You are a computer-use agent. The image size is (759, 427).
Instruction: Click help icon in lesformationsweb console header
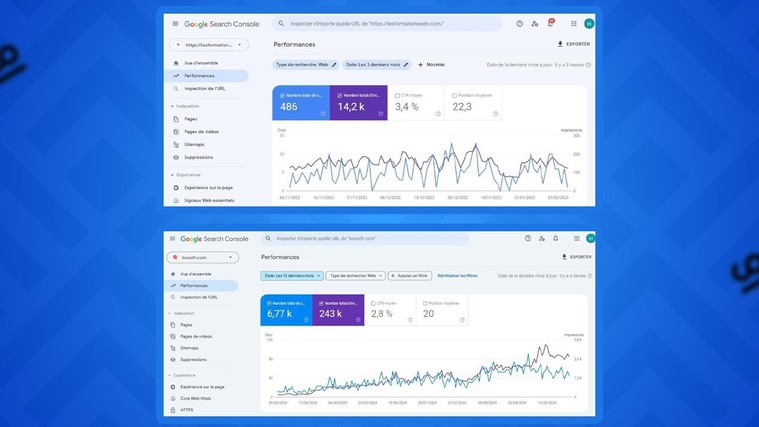[519, 24]
